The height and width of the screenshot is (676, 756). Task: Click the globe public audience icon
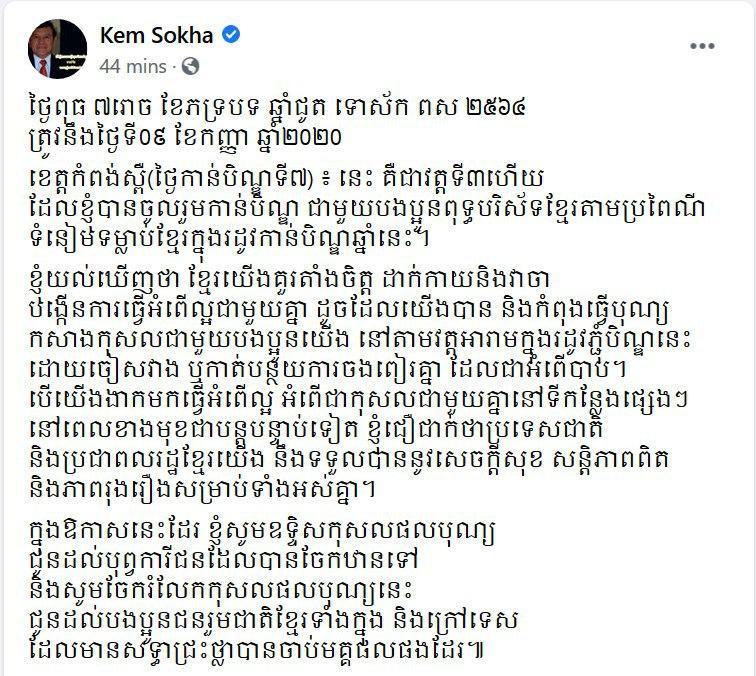click(190, 66)
